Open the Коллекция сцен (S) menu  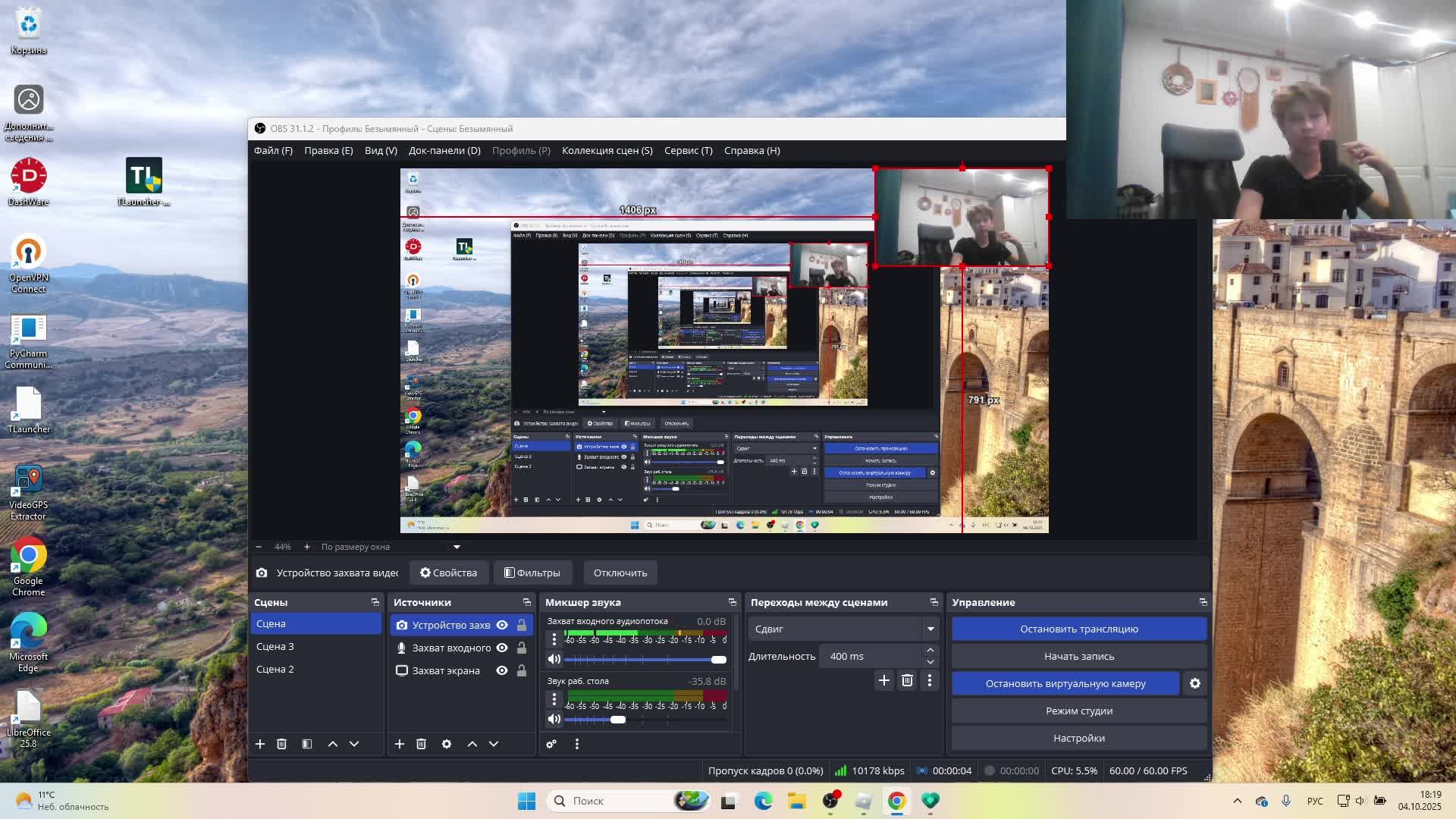tap(607, 150)
